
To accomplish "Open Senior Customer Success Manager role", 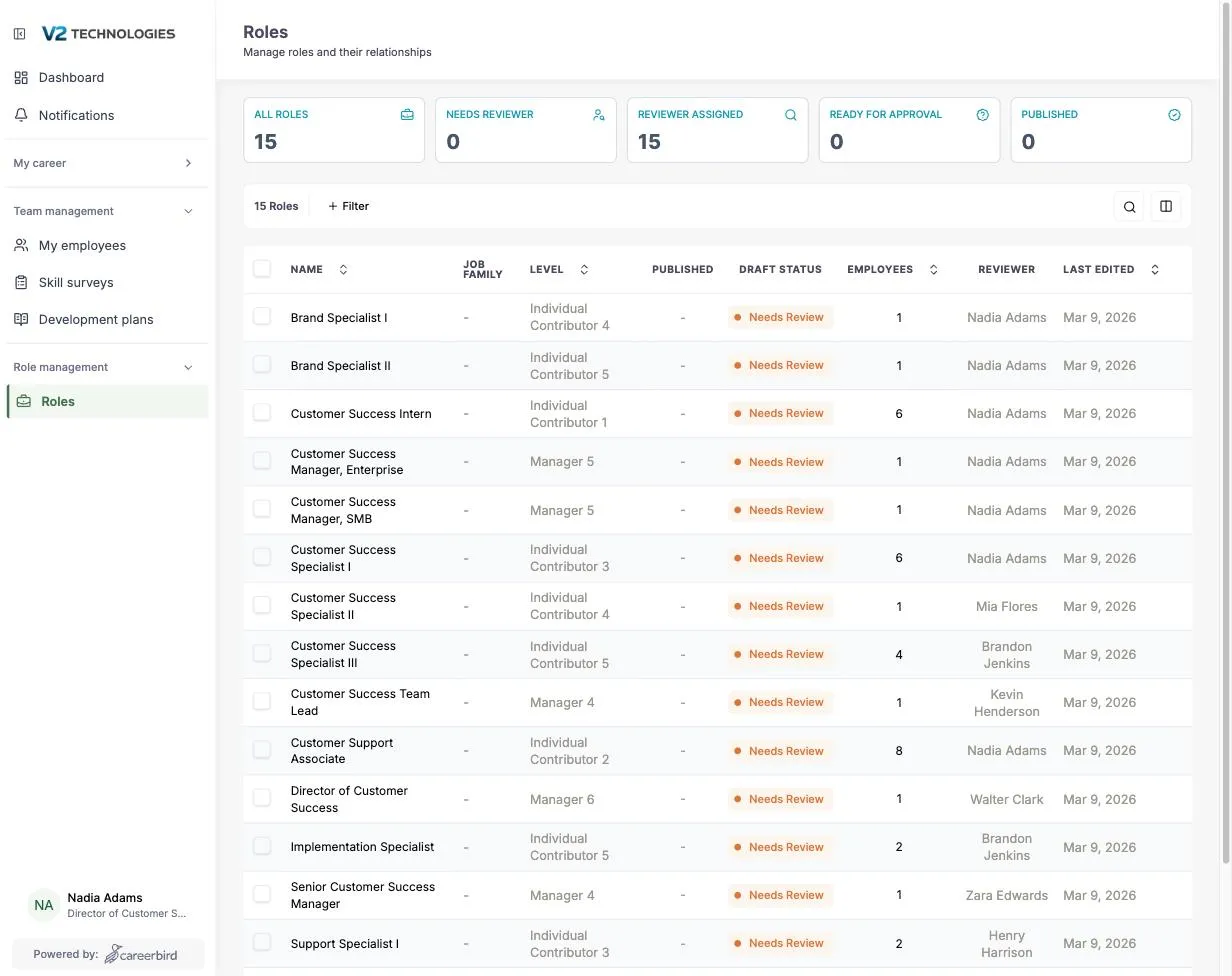I will [x=363, y=895].
